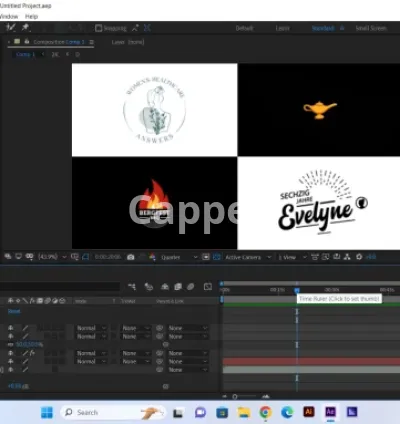Image resolution: width=400 pixels, height=424 pixels.
Task: Select the Standard workspace
Action: (323, 28)
